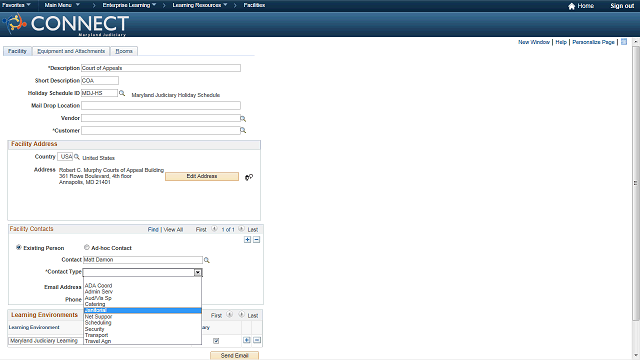
Task: Select the Ad-hoc Contact radio button
Action: (87, 247)
